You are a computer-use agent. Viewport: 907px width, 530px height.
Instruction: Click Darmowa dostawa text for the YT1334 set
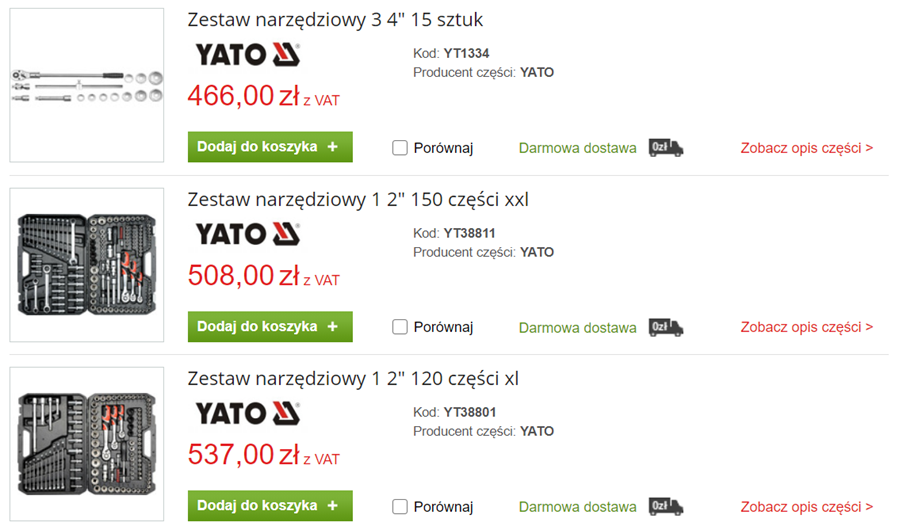click(x=577, y=148)
